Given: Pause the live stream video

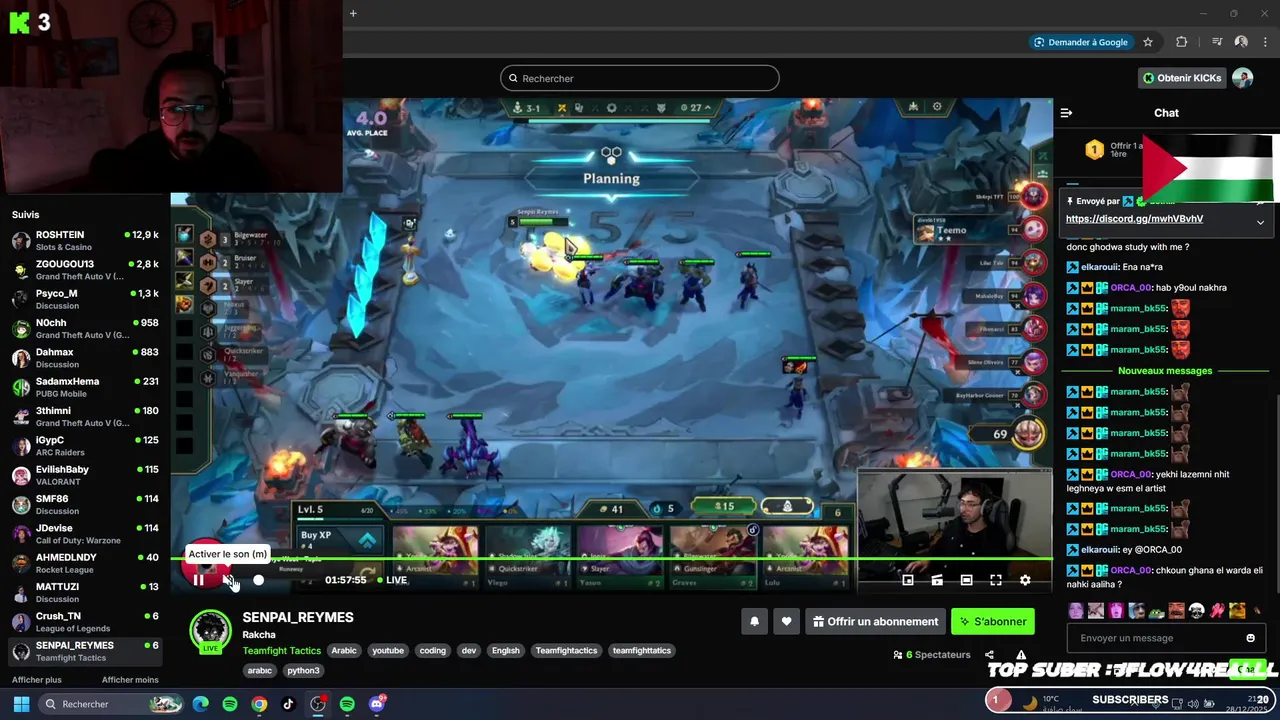Looking at the screenshot, I should (198, 580).
